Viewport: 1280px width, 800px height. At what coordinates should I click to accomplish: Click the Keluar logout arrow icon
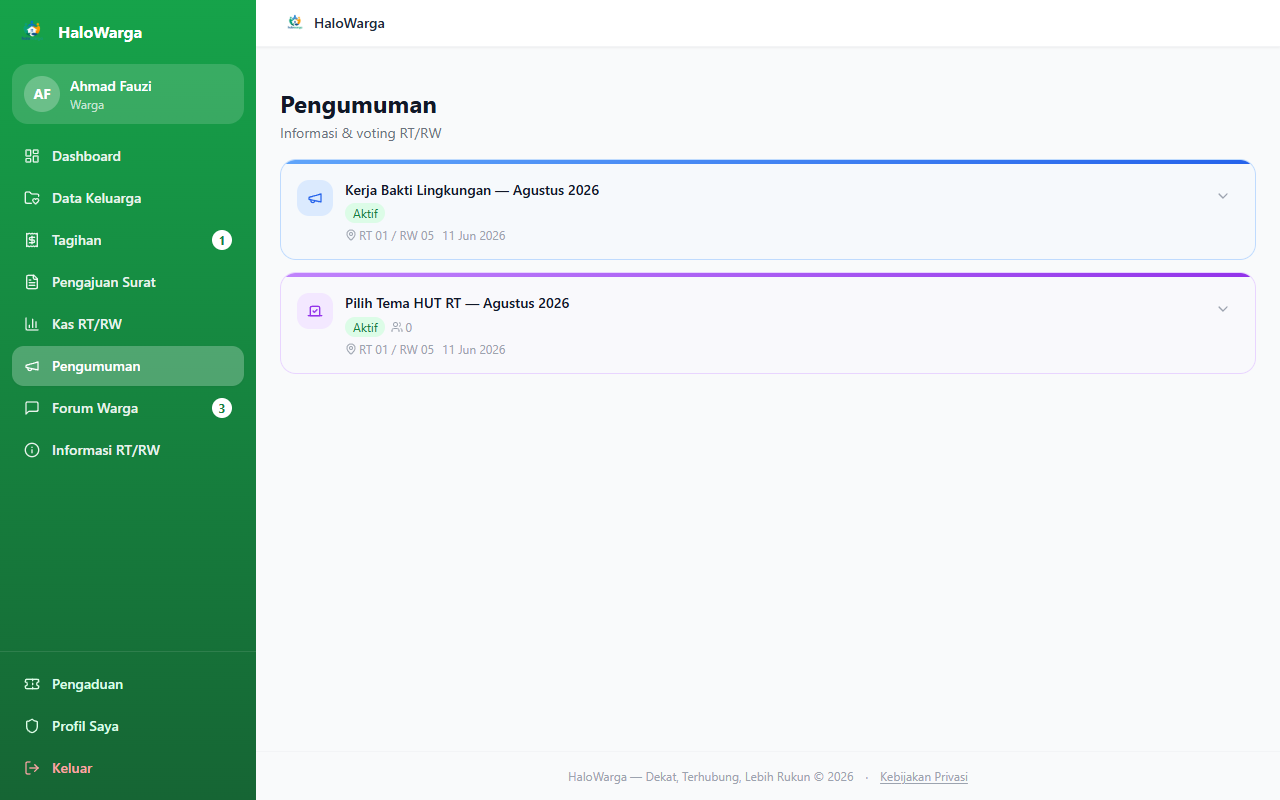coord(32,768)
